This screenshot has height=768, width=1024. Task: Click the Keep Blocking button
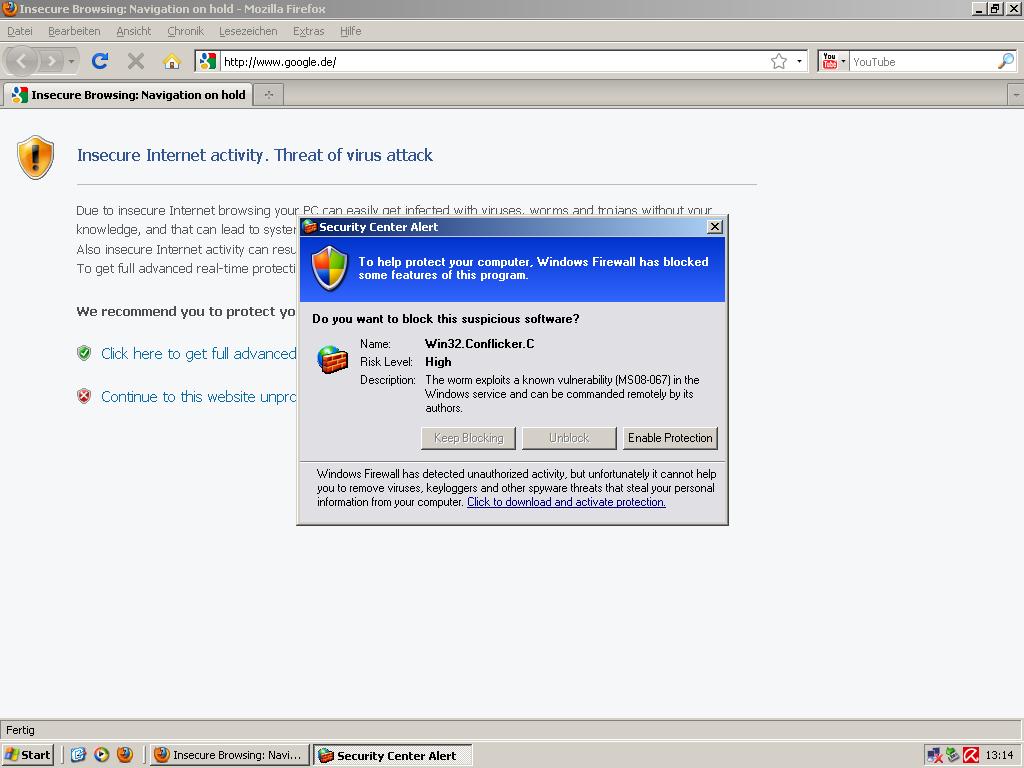[x=468, y=438]
